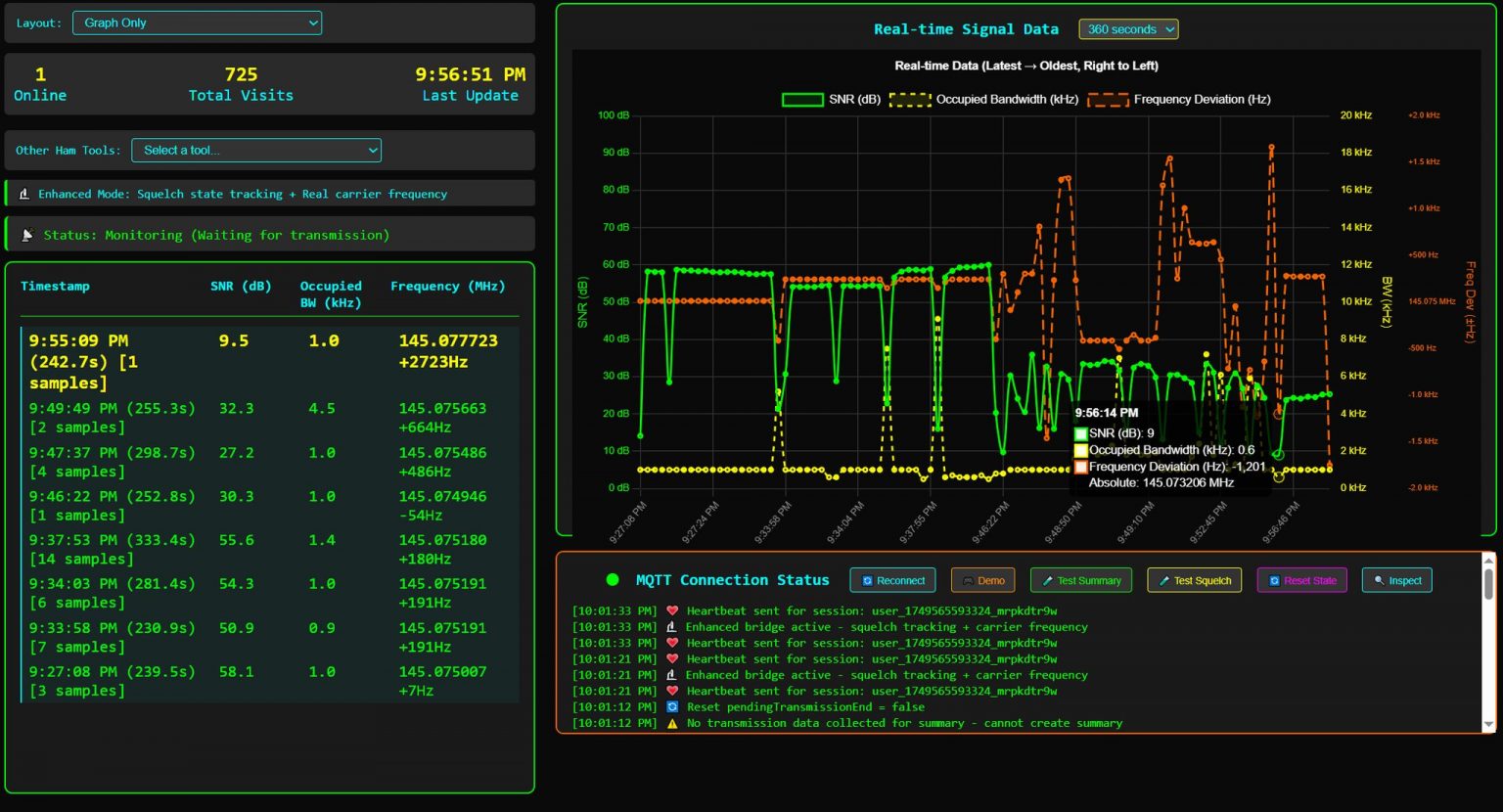Click the warning triangle on the summary error log
Screen dimensions: 1503x812
point(671,723)
